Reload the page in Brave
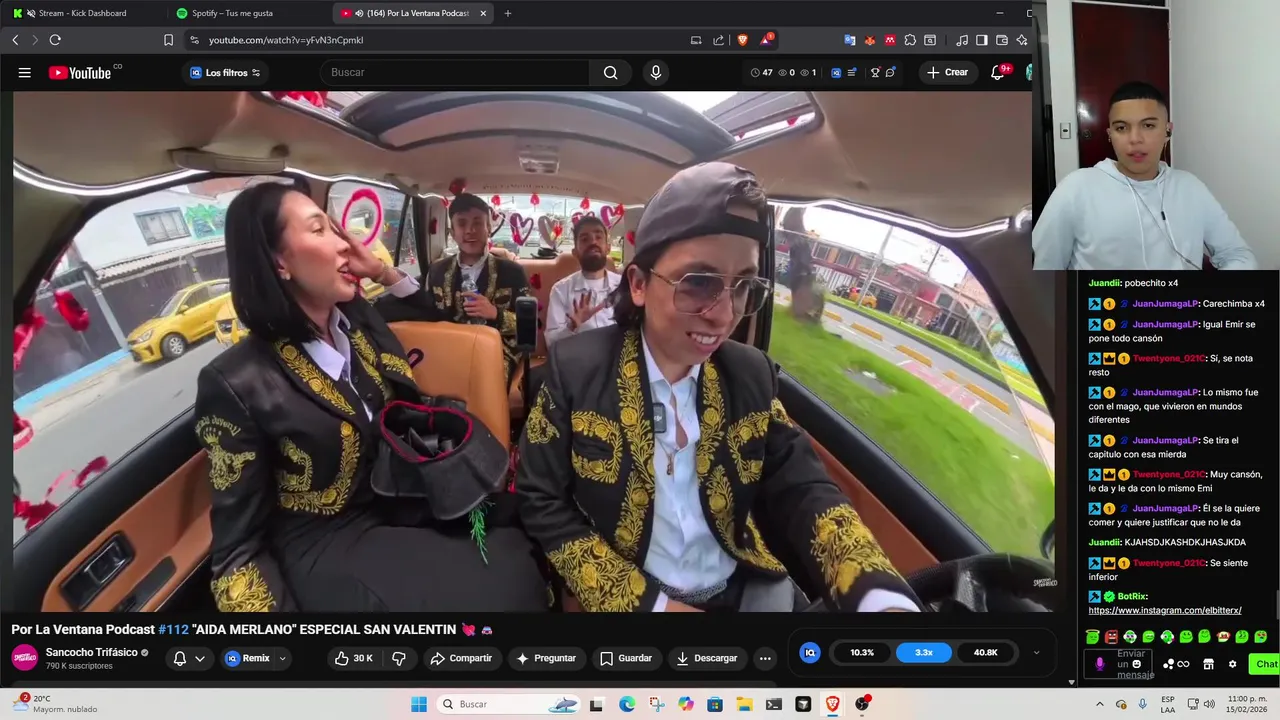The height and width of the screenshot is (720, 1280). pos(55,40)
